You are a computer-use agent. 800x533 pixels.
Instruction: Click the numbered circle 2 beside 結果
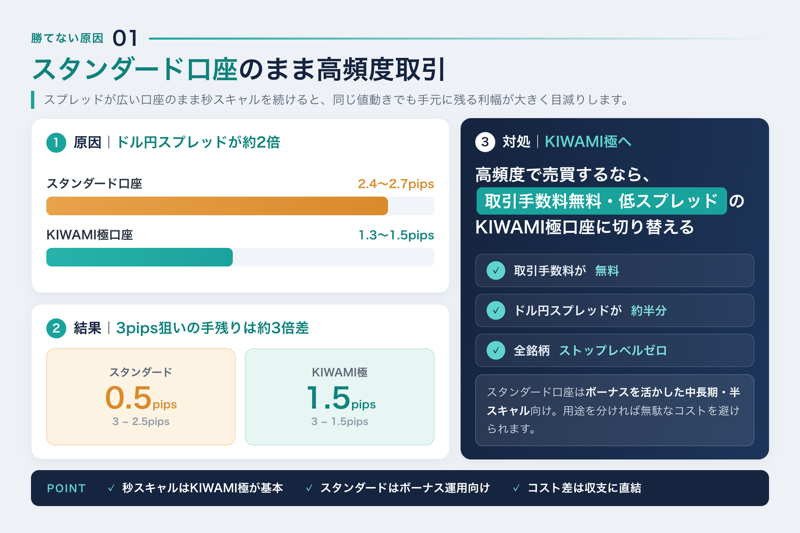[x=56, y=328]
